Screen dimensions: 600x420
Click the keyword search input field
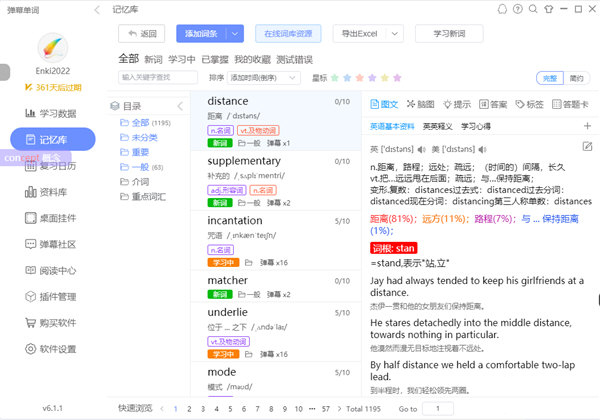tap(158, 77)
